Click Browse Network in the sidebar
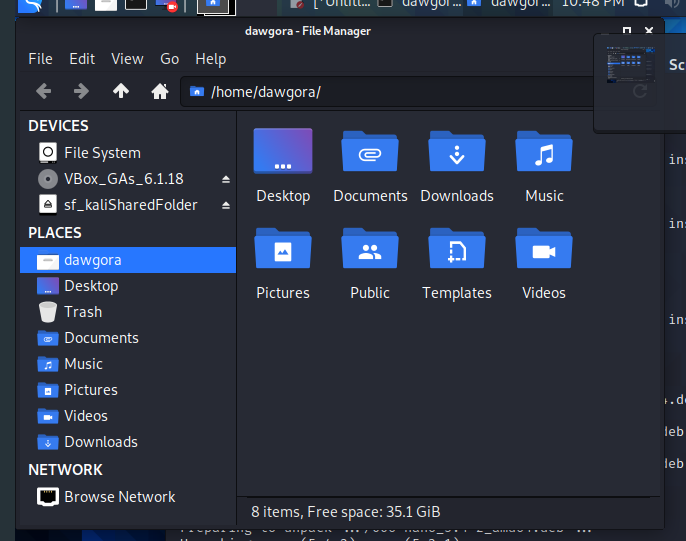This screenshot has width=686, height=541. (x=119, y=497)
